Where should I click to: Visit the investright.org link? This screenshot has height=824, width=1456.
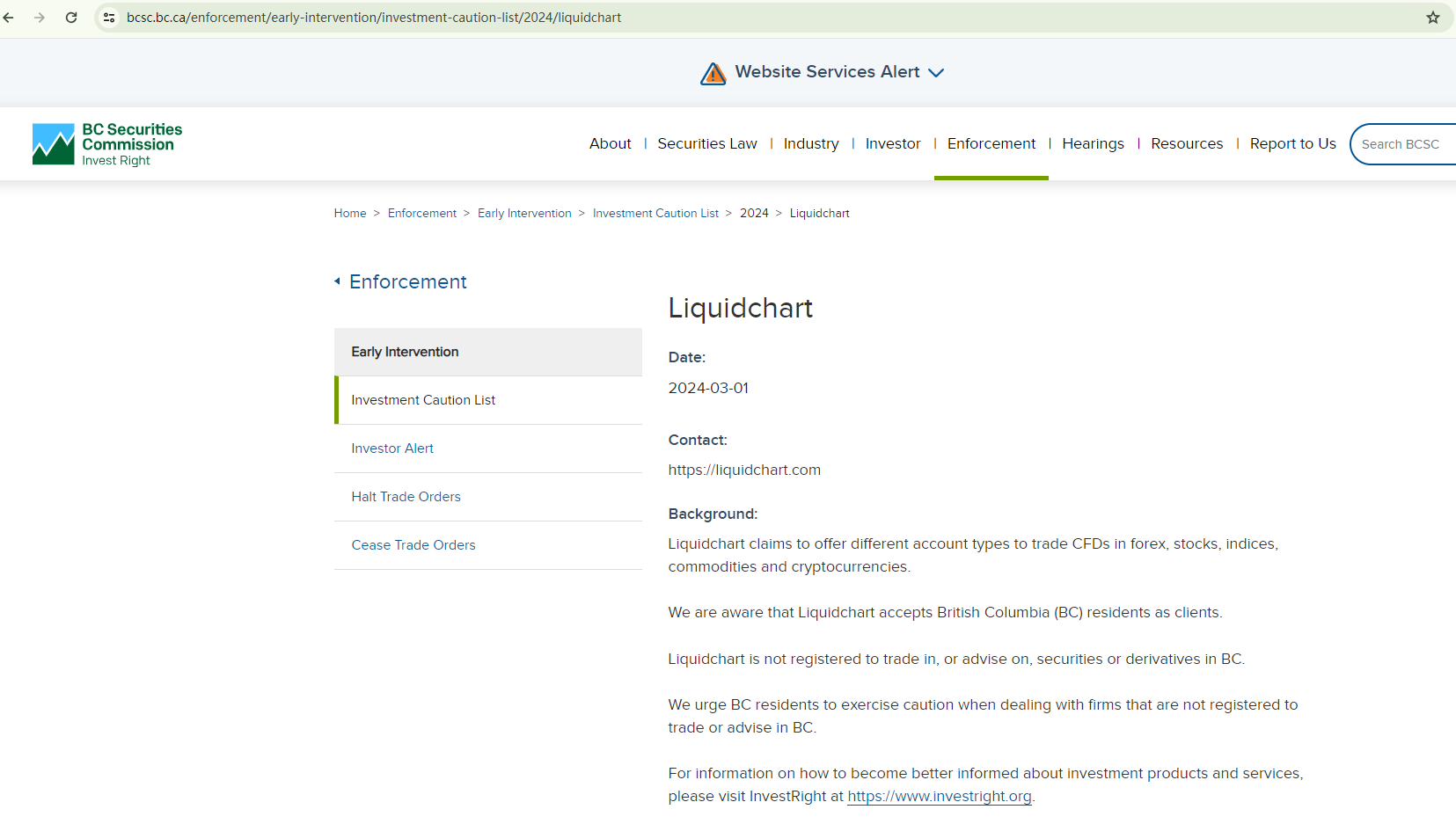[940, 797]
